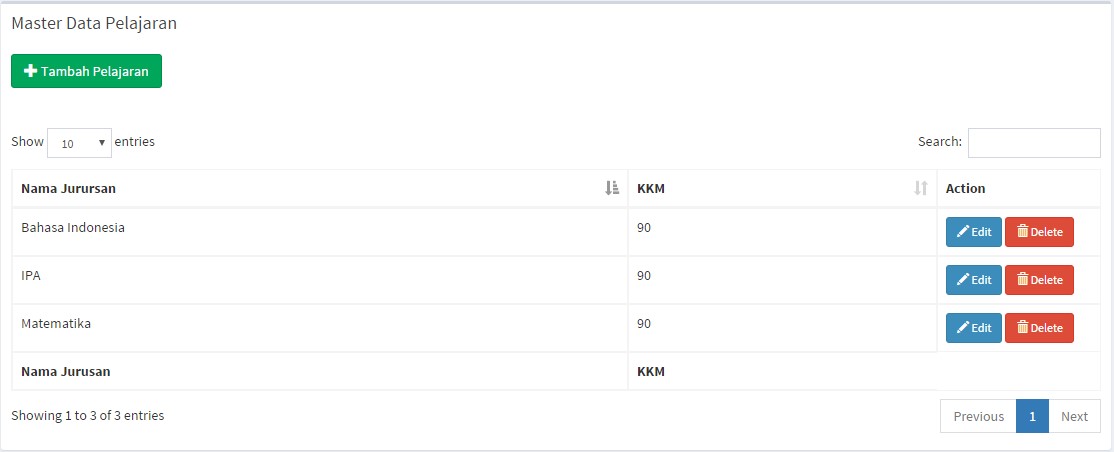1114x452 pixels.
Task: Click pencil icon for Bahasa Indonesia
Action: pos(962,232)
